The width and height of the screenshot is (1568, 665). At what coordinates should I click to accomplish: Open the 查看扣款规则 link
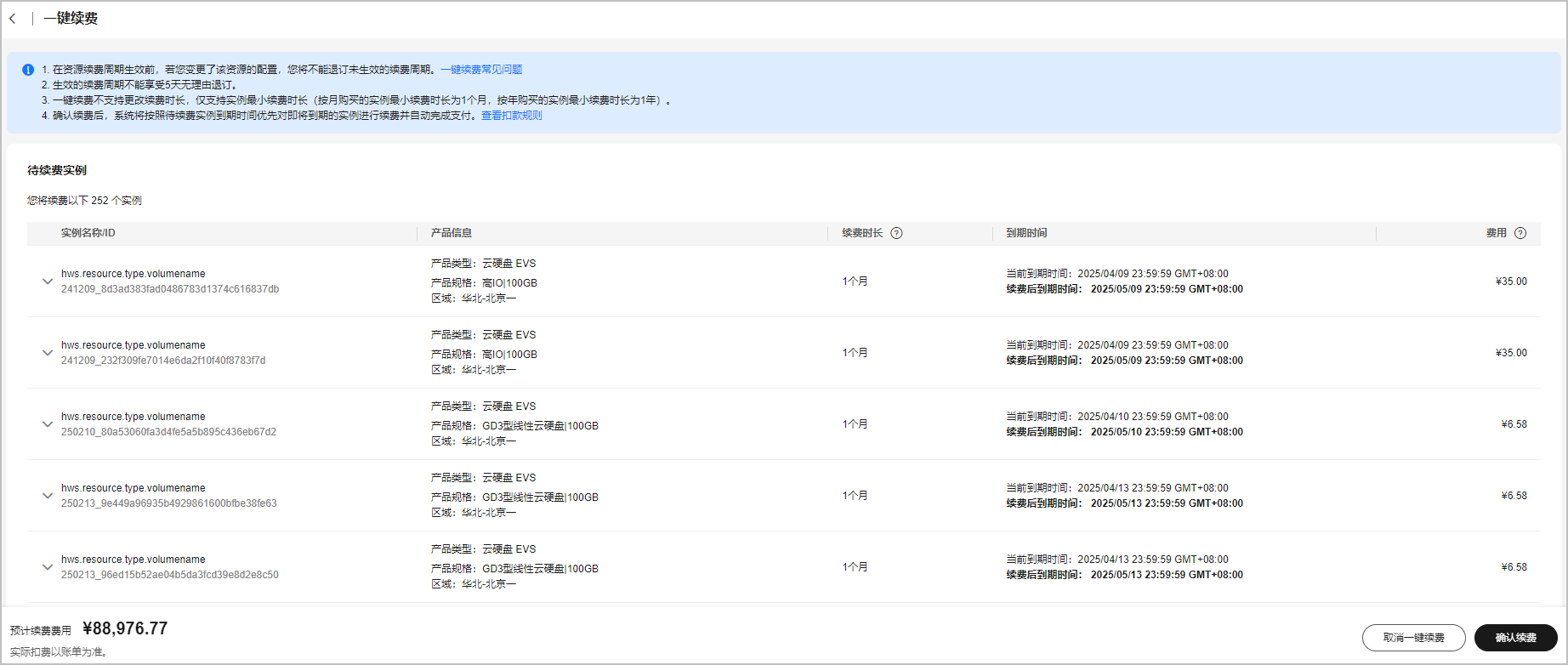click(x=512, y=116)
